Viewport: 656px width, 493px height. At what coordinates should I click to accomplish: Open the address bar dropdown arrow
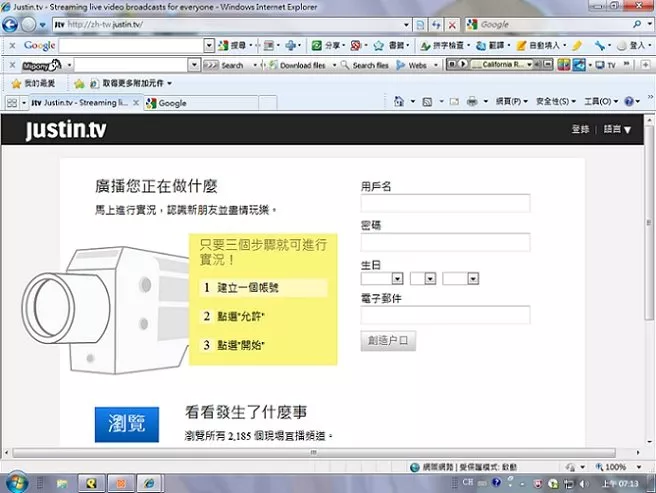coord(406,25)
